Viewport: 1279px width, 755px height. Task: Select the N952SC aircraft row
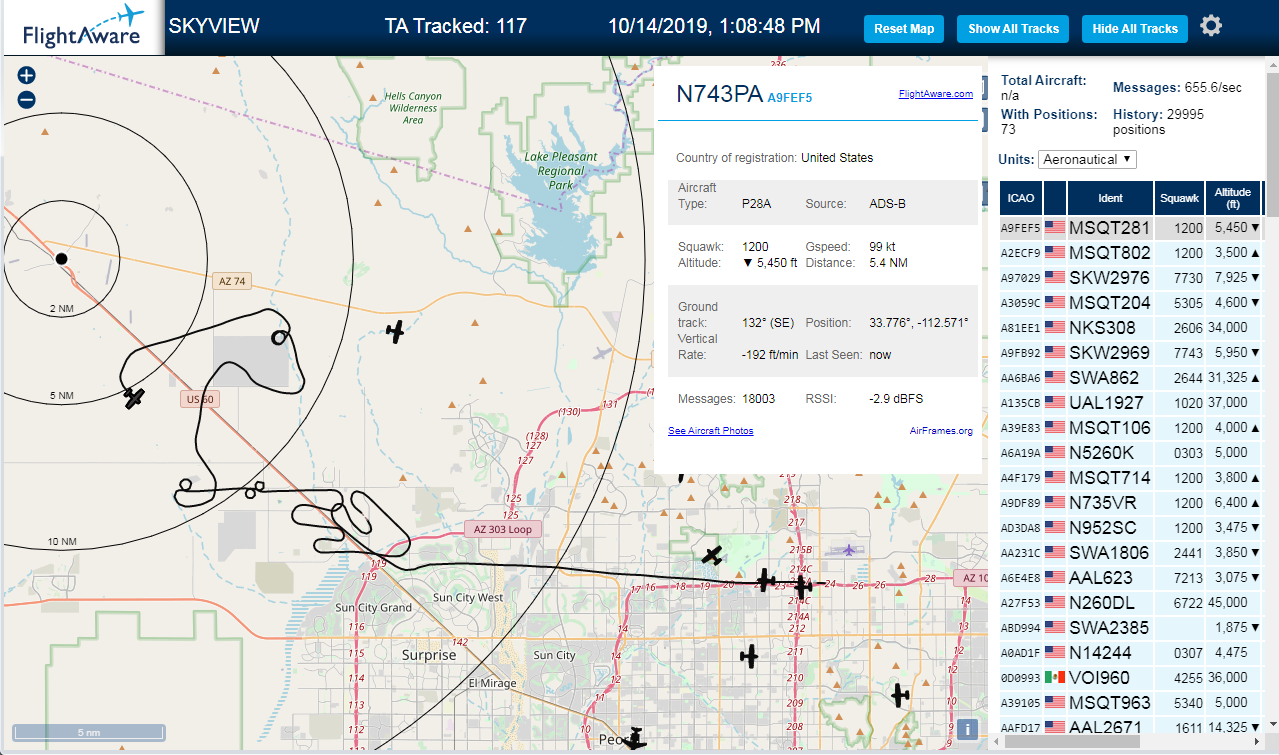click(1131, 528)
